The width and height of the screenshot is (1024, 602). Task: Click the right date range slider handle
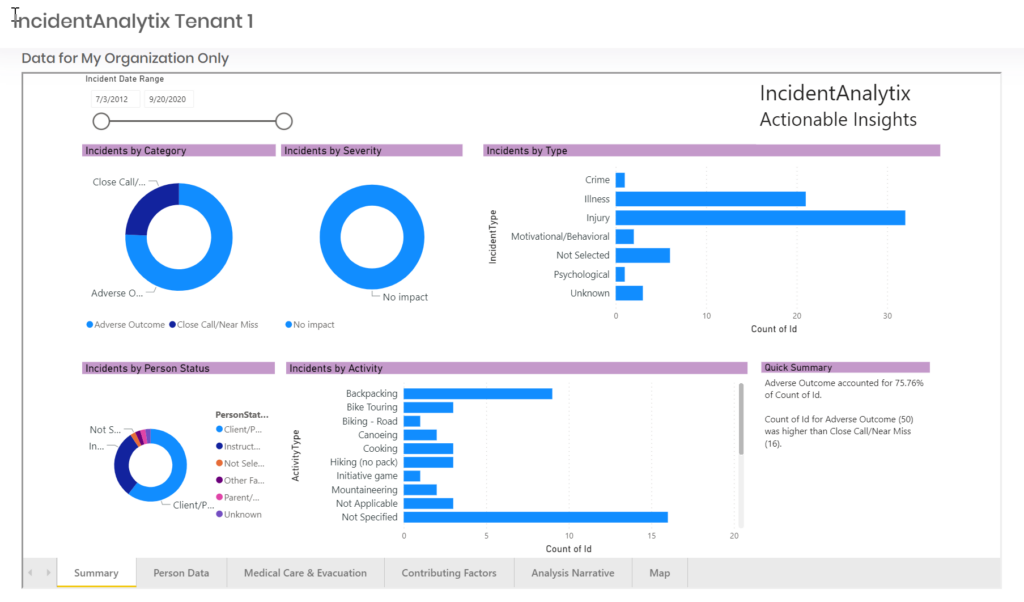point(283,121)
